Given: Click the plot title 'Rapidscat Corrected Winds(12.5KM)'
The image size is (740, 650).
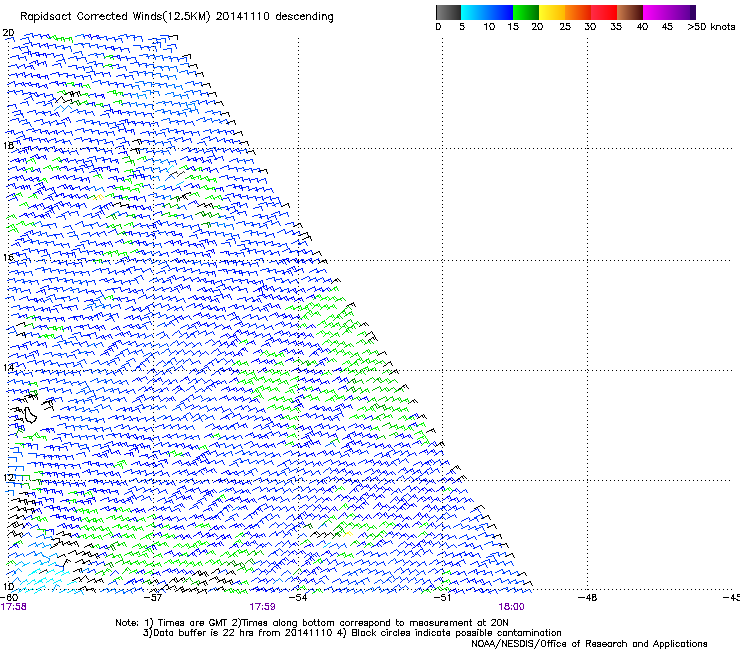Looking at the screenshot, I should (x=115, y=17).
